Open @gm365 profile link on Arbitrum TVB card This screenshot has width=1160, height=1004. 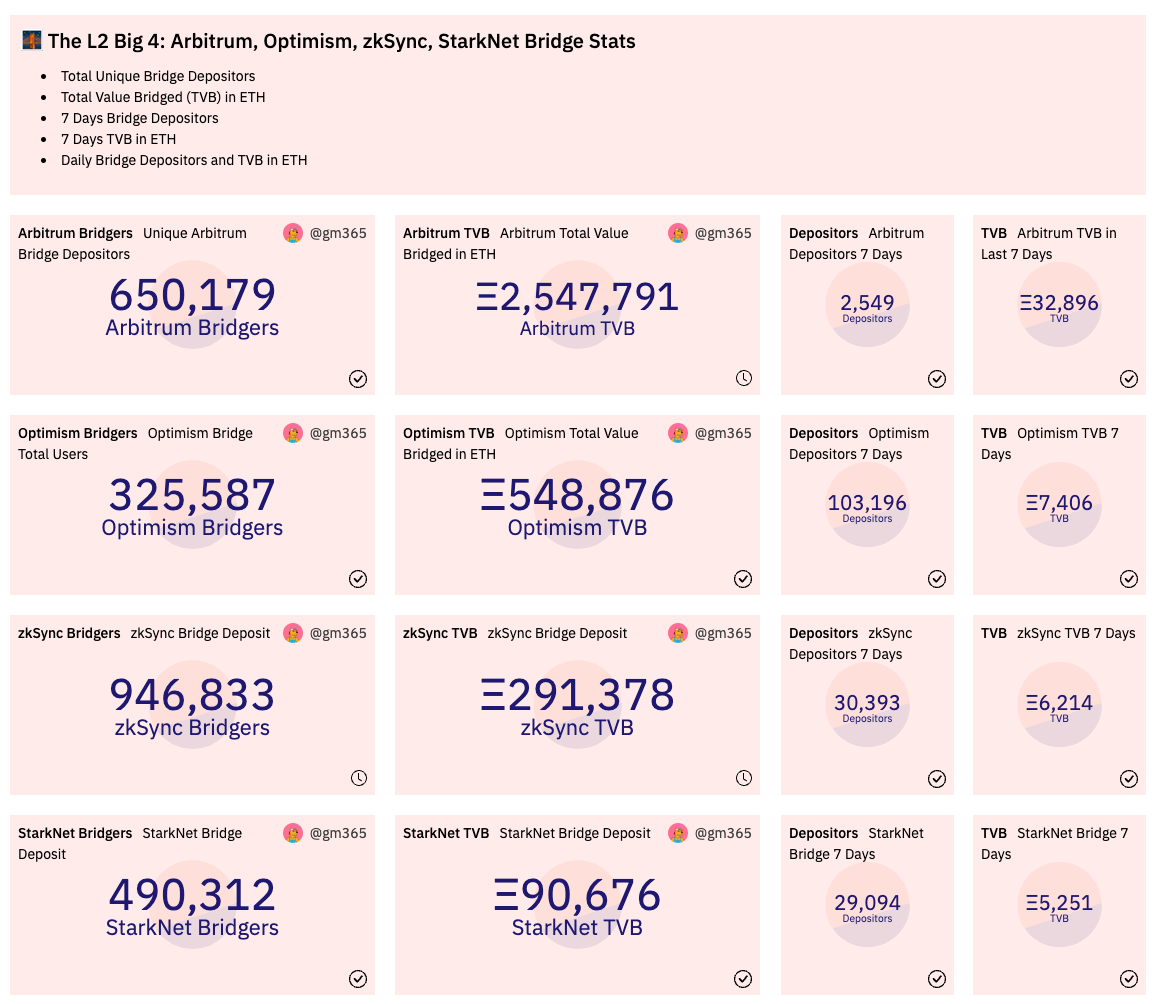[x=723, y=233]
